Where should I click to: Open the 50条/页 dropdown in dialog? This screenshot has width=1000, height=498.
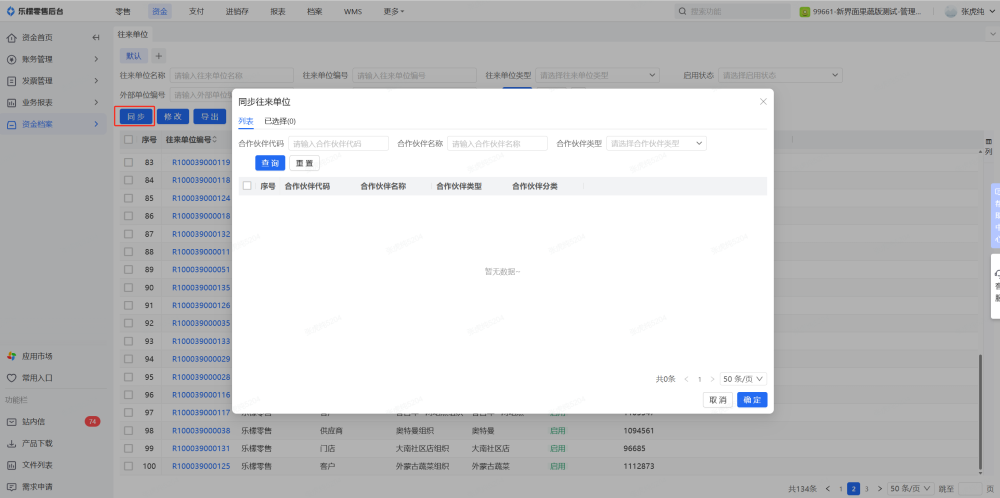pos(743,379)
